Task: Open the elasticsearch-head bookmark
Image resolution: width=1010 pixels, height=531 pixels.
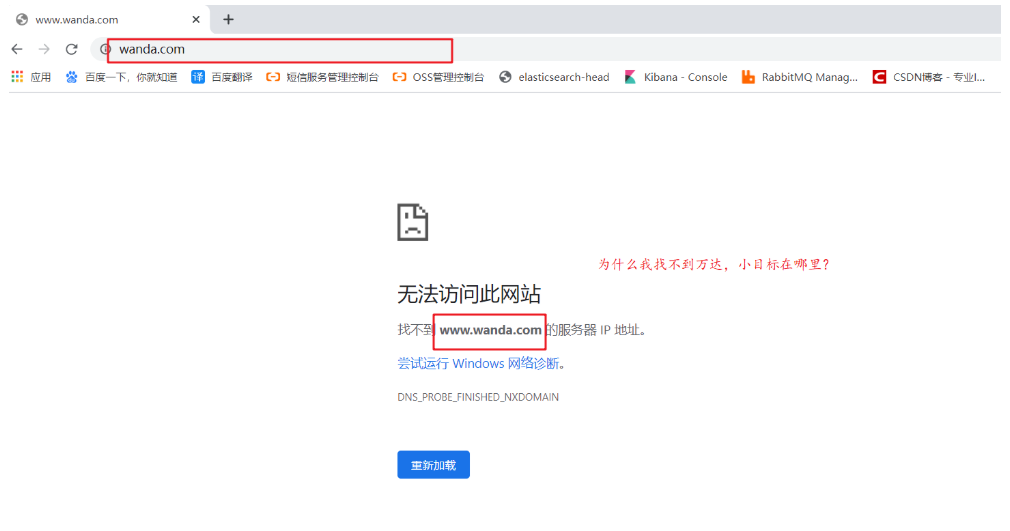Action: click(x=554, y=77)
